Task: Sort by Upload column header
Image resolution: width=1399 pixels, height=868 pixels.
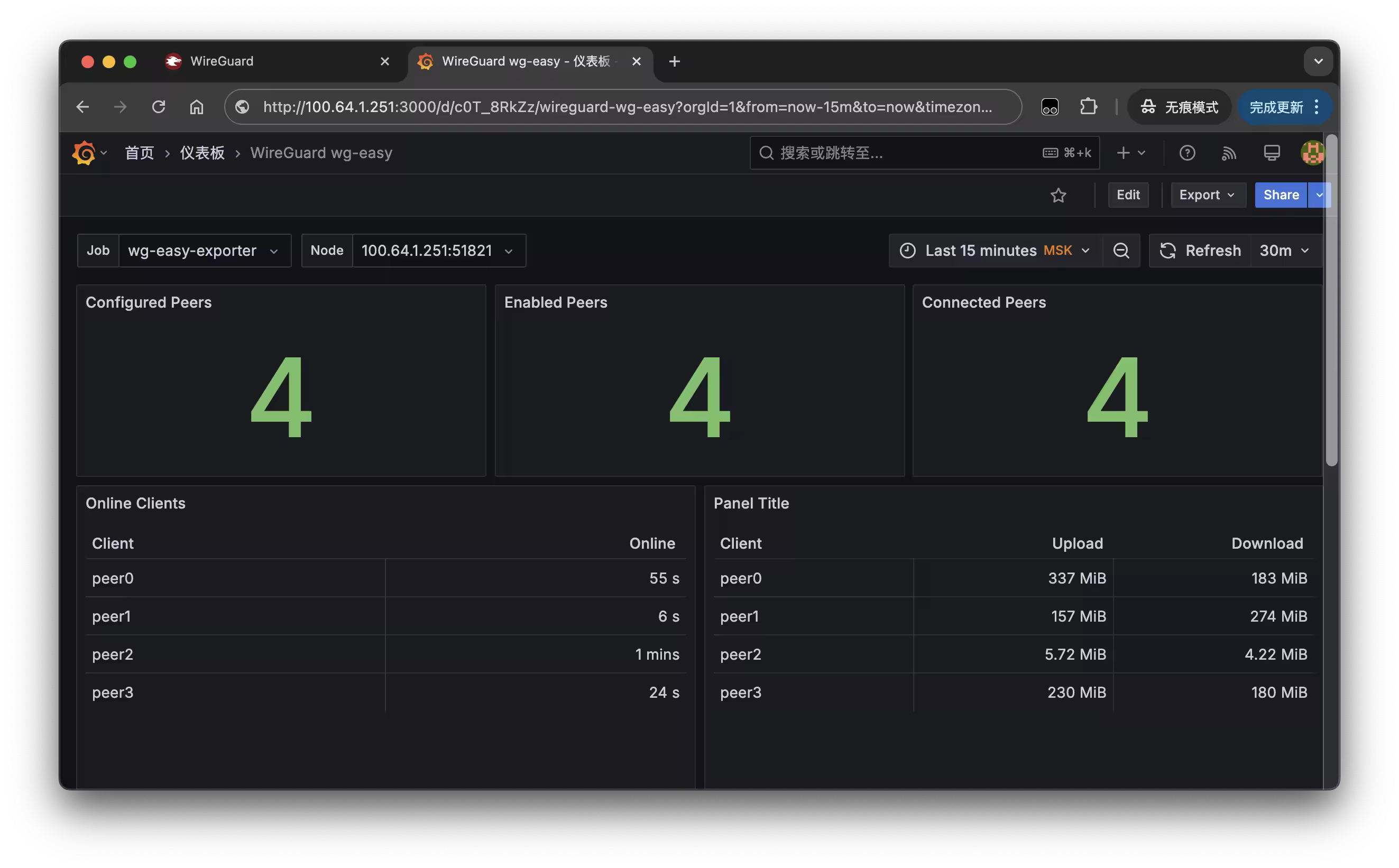Action: (1077, 543)
